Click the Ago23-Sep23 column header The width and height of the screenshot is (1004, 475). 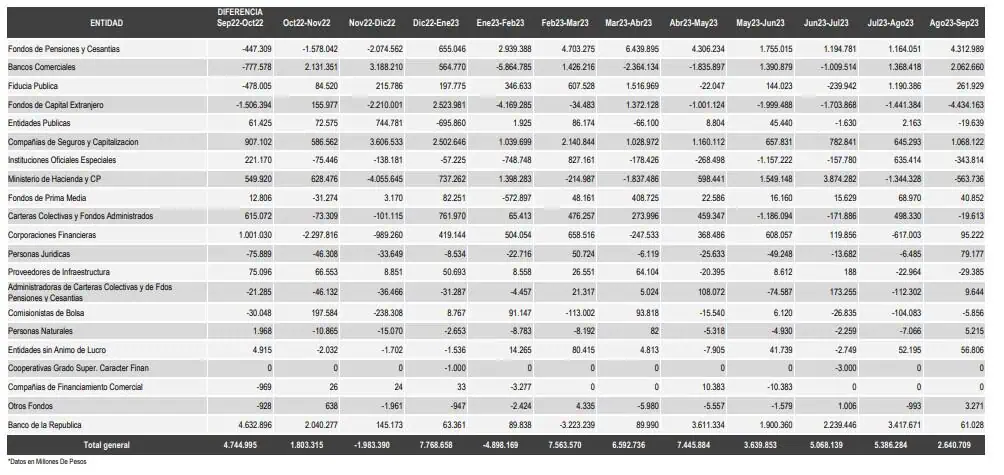[x=954, y=22]
